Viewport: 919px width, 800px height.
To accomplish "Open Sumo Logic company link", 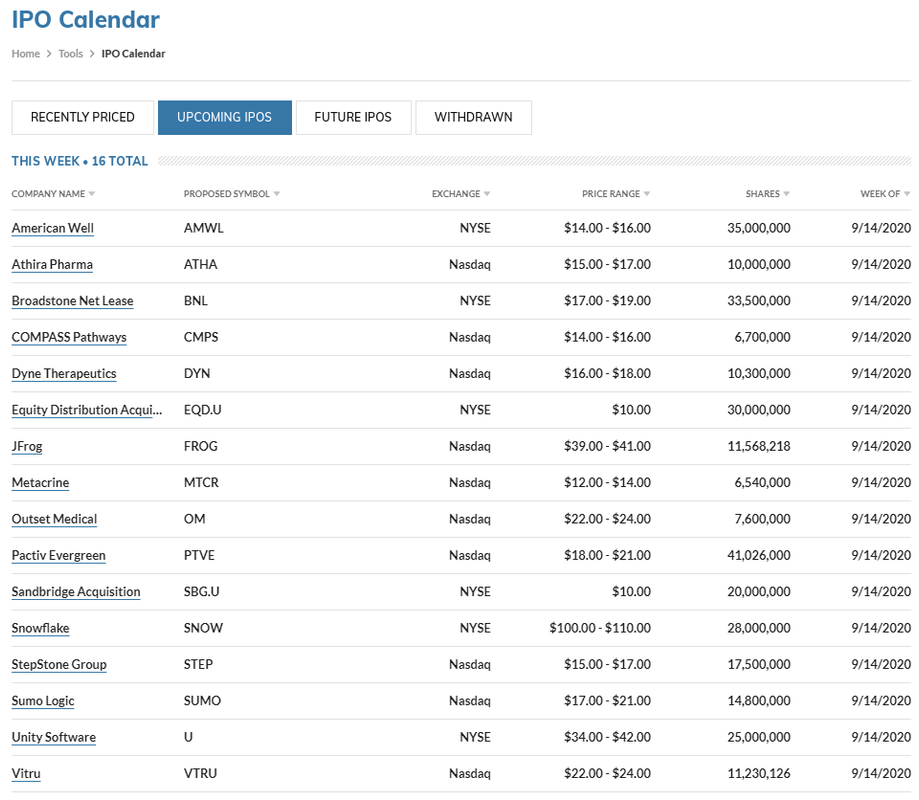I will click(x=43, y=701).
